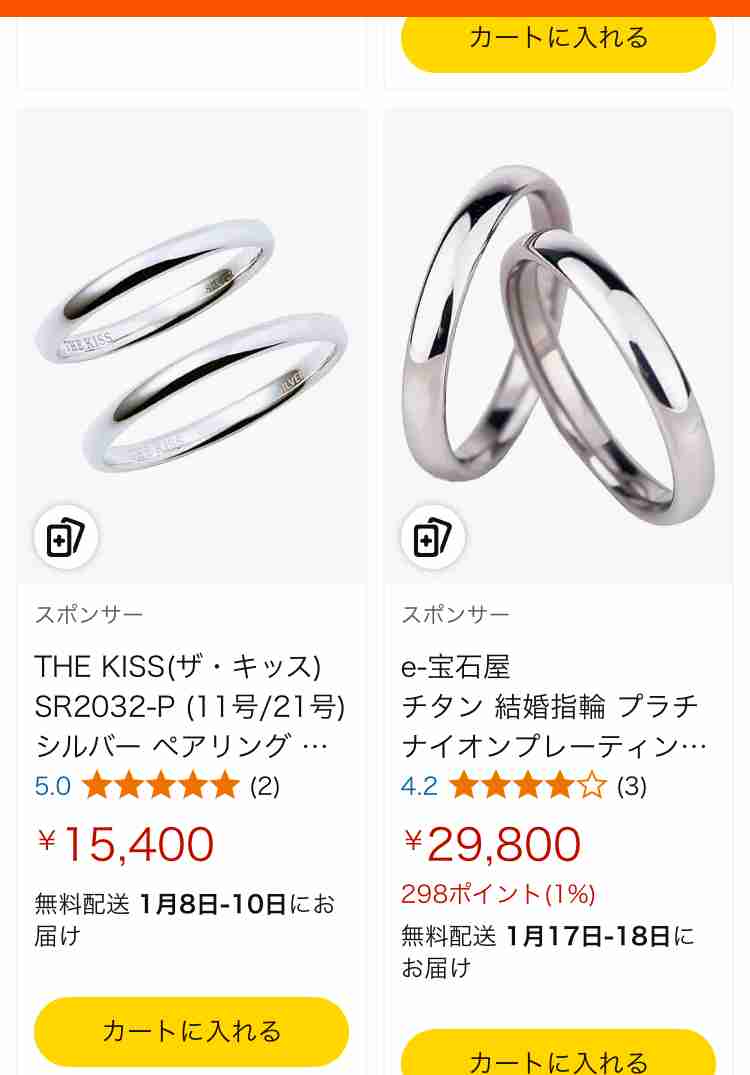Select the ¥15,400 price
The height and width of the screenshot is (1075, 750).
coord(125,844)
